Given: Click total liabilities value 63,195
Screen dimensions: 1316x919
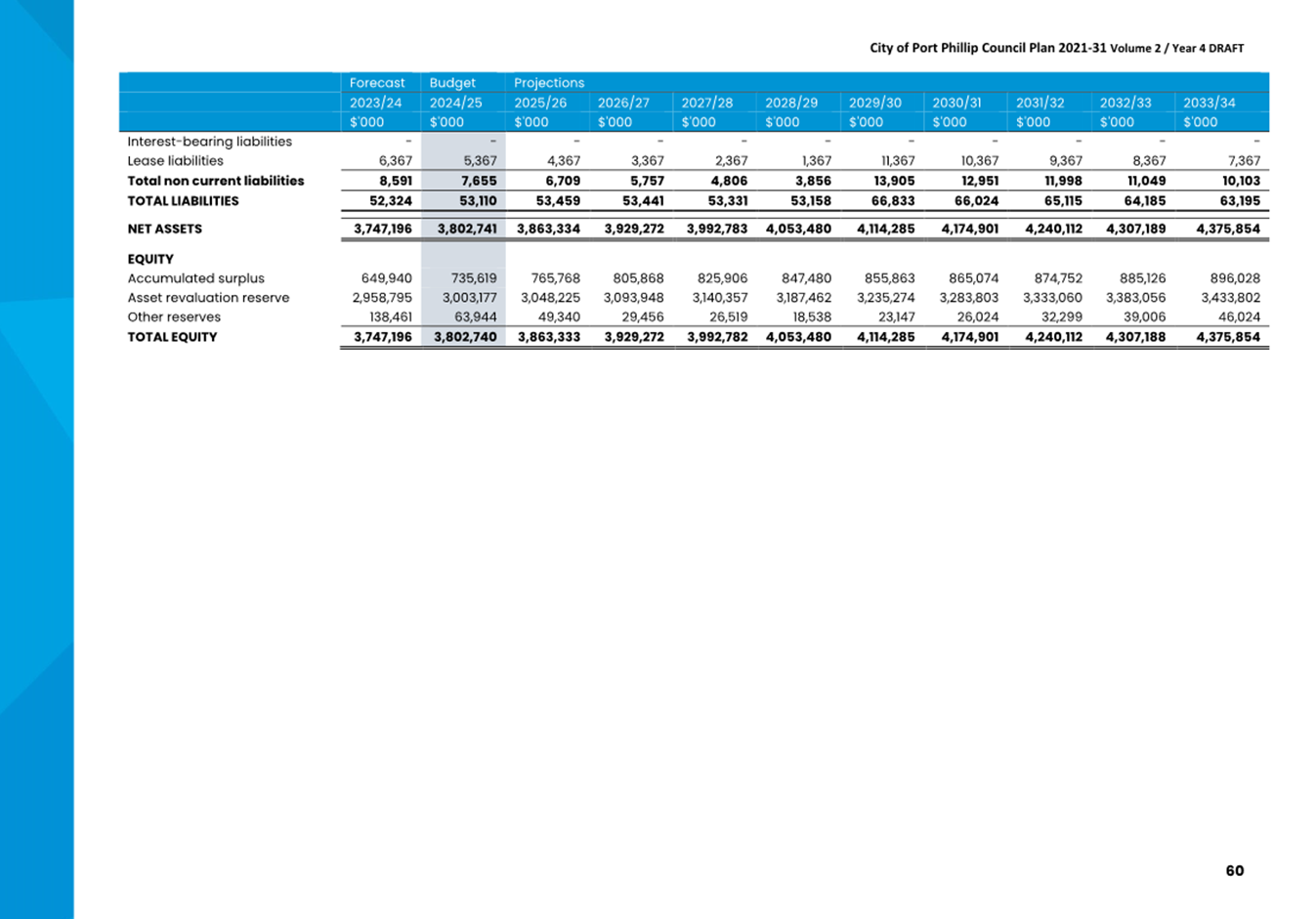Looking at the screenshot, I should 1240,201.
